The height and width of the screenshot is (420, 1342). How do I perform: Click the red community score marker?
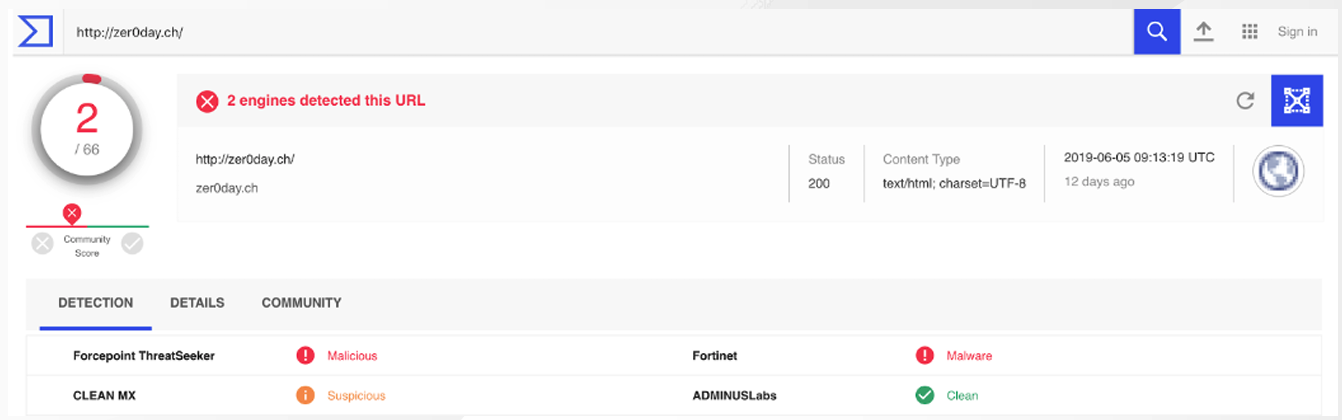(x=71, y=213)
